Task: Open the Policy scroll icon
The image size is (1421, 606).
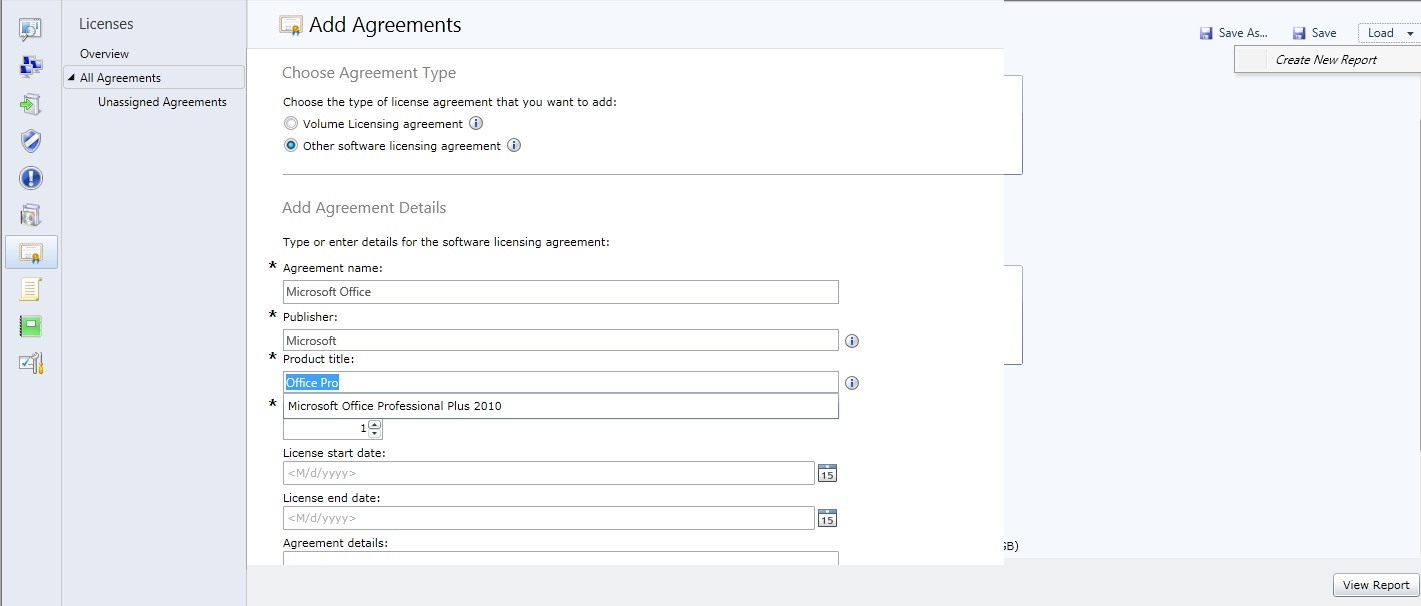Action: pyautogui.click(x=30, y=290)
